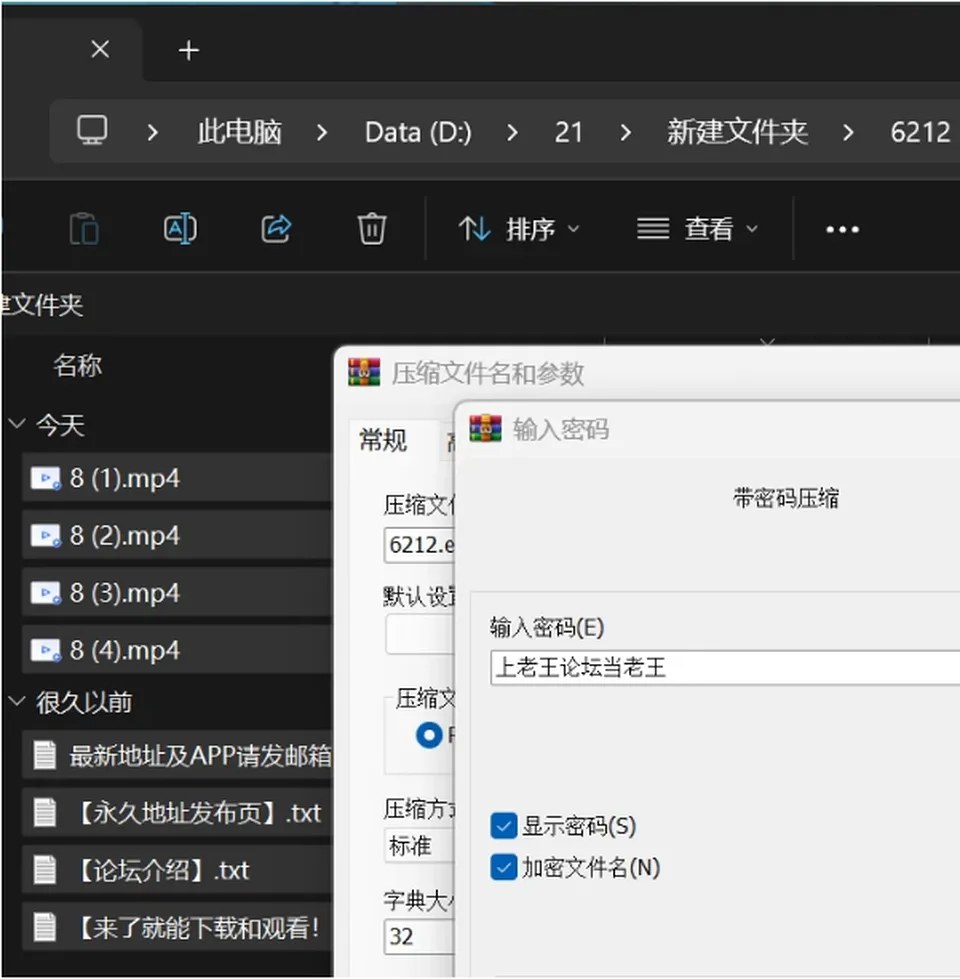Click the WinRAR icon in 输入密码 dialog
The height and width of the screenshot is (979, 960).
[485, 429]
